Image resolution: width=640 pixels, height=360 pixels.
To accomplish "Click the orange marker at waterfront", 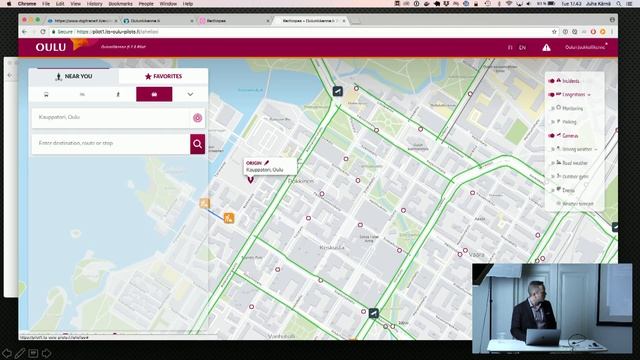I will coord(204,203).
